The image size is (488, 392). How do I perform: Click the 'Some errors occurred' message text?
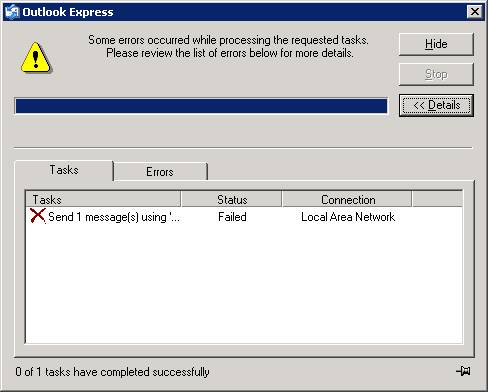[229, 47]
